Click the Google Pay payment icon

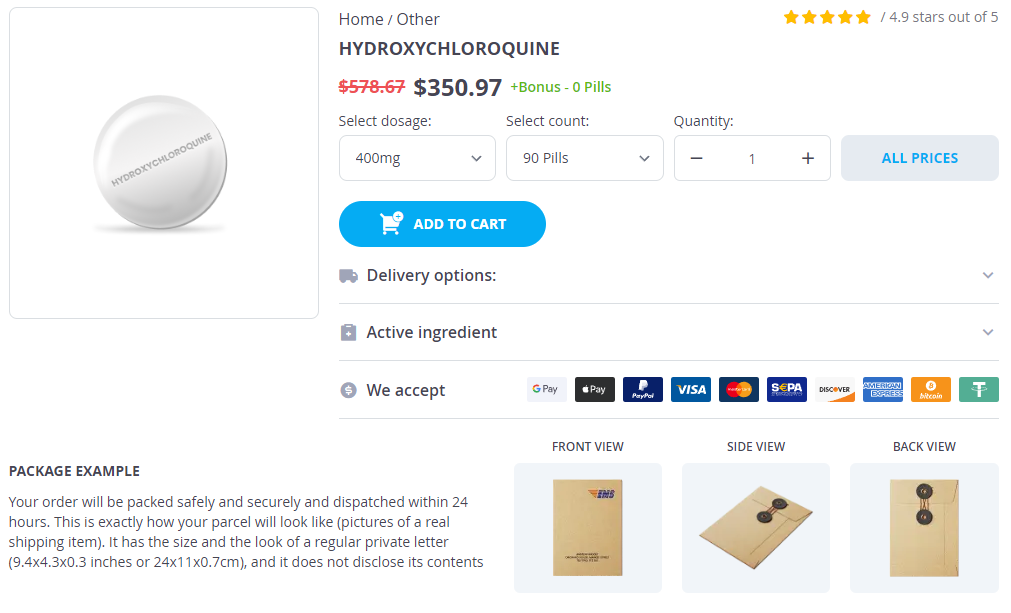(546, 390)
